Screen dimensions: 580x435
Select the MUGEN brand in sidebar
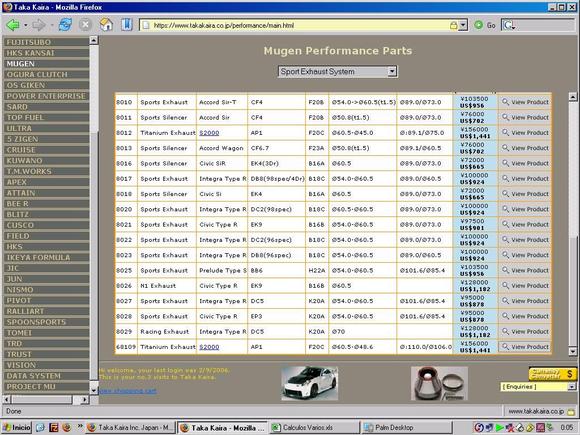coord(46,64)
